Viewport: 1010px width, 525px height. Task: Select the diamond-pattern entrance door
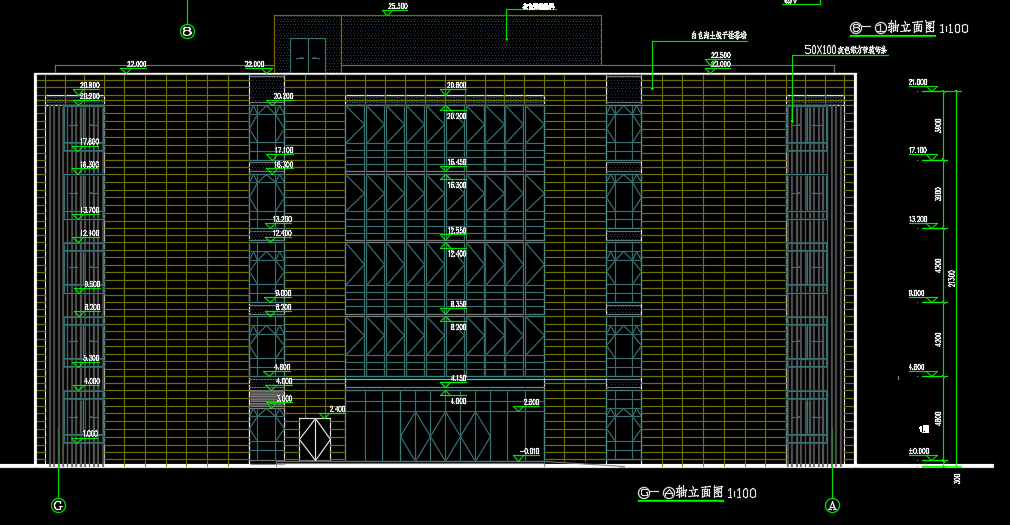[x=315, y=440]
